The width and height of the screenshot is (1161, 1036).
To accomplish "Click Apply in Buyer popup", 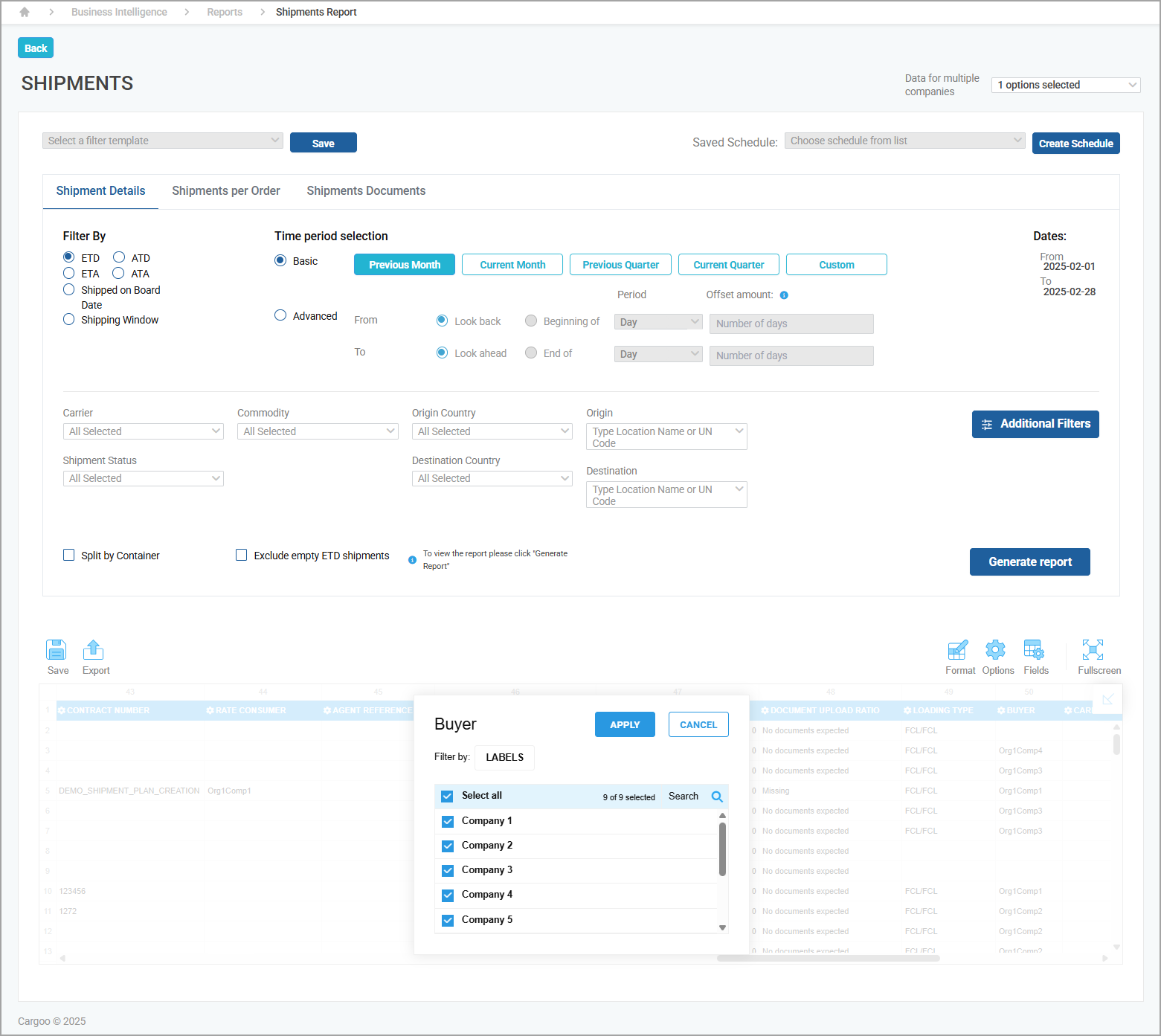I will [625, 724].
